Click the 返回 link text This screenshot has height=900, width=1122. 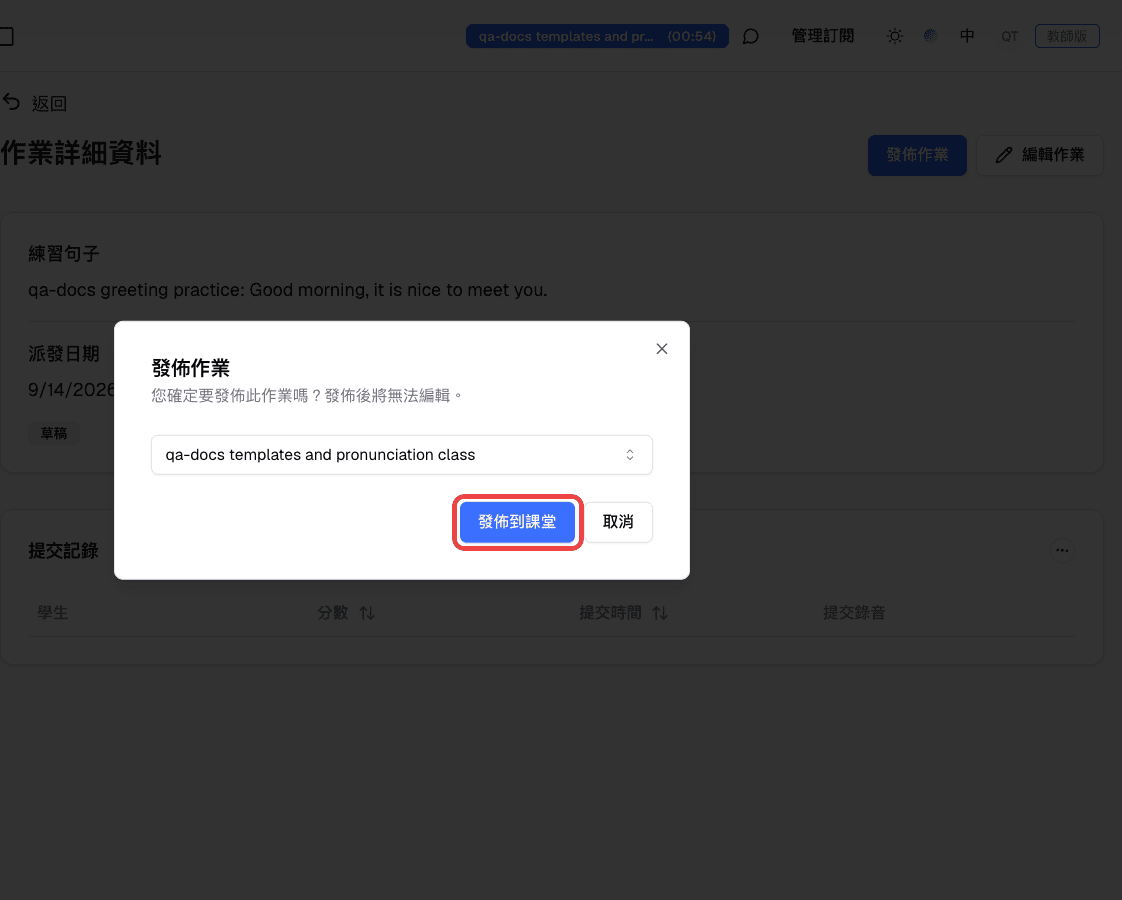point(49,104)
